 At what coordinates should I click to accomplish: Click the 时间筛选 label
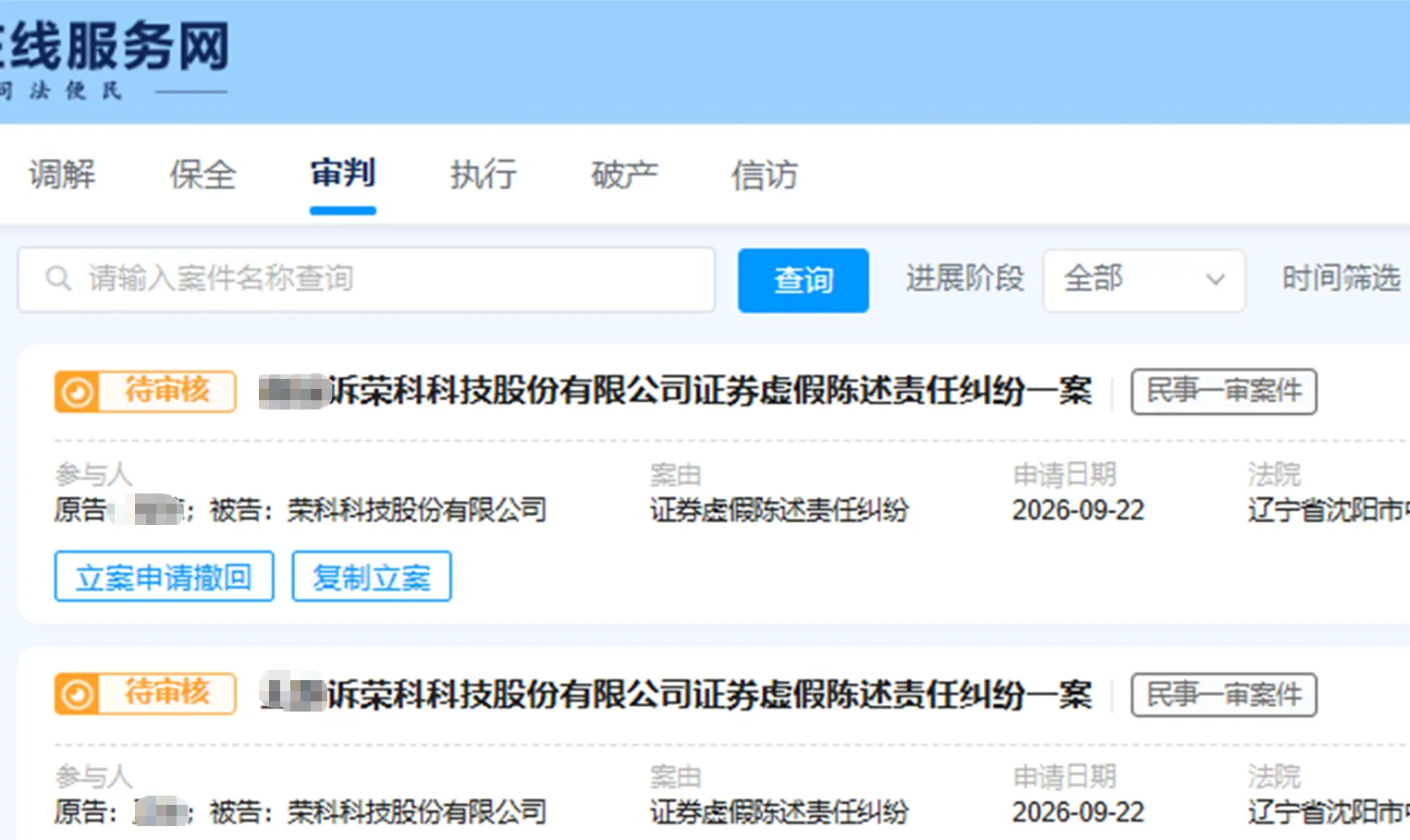point(1341,278)
